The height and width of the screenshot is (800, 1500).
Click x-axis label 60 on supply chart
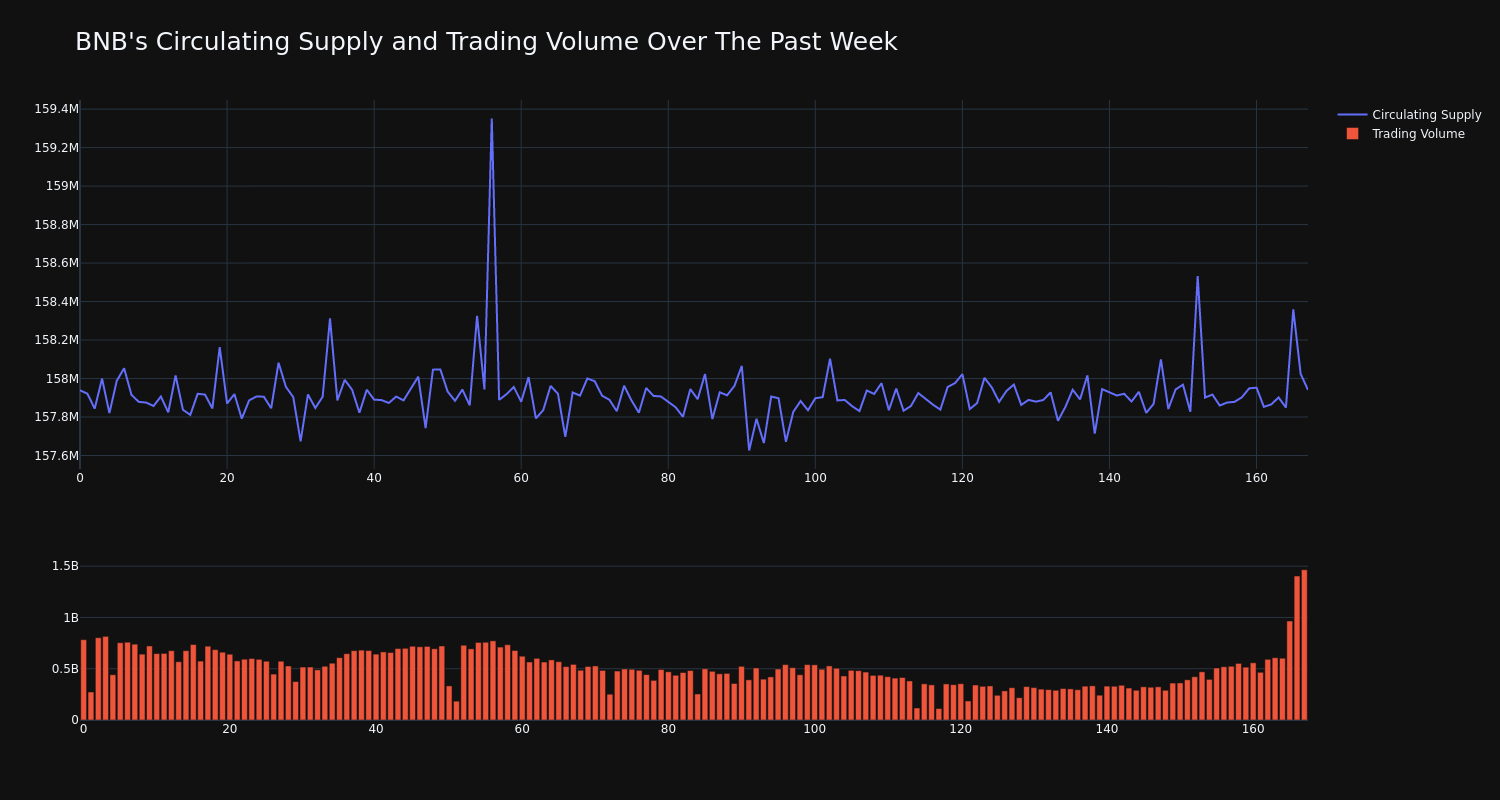coord(521,478)
